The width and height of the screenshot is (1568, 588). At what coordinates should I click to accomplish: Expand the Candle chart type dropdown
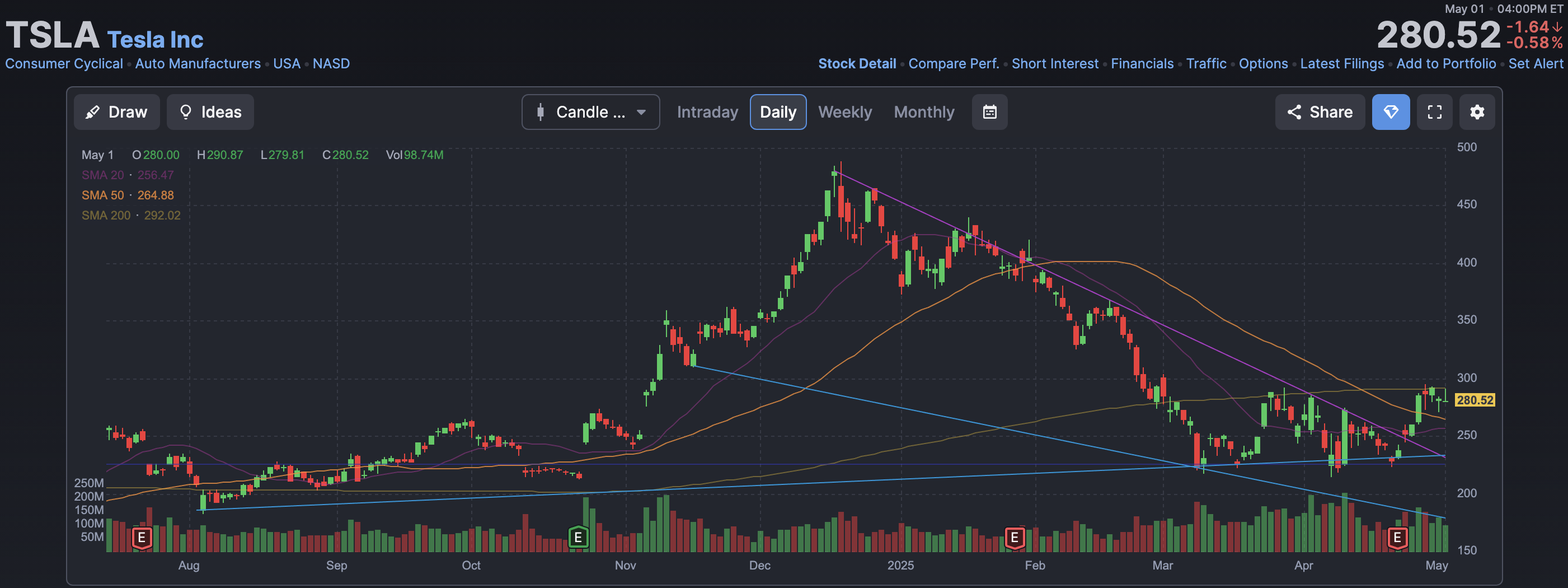pyautogui.click(x=590, y=112)
